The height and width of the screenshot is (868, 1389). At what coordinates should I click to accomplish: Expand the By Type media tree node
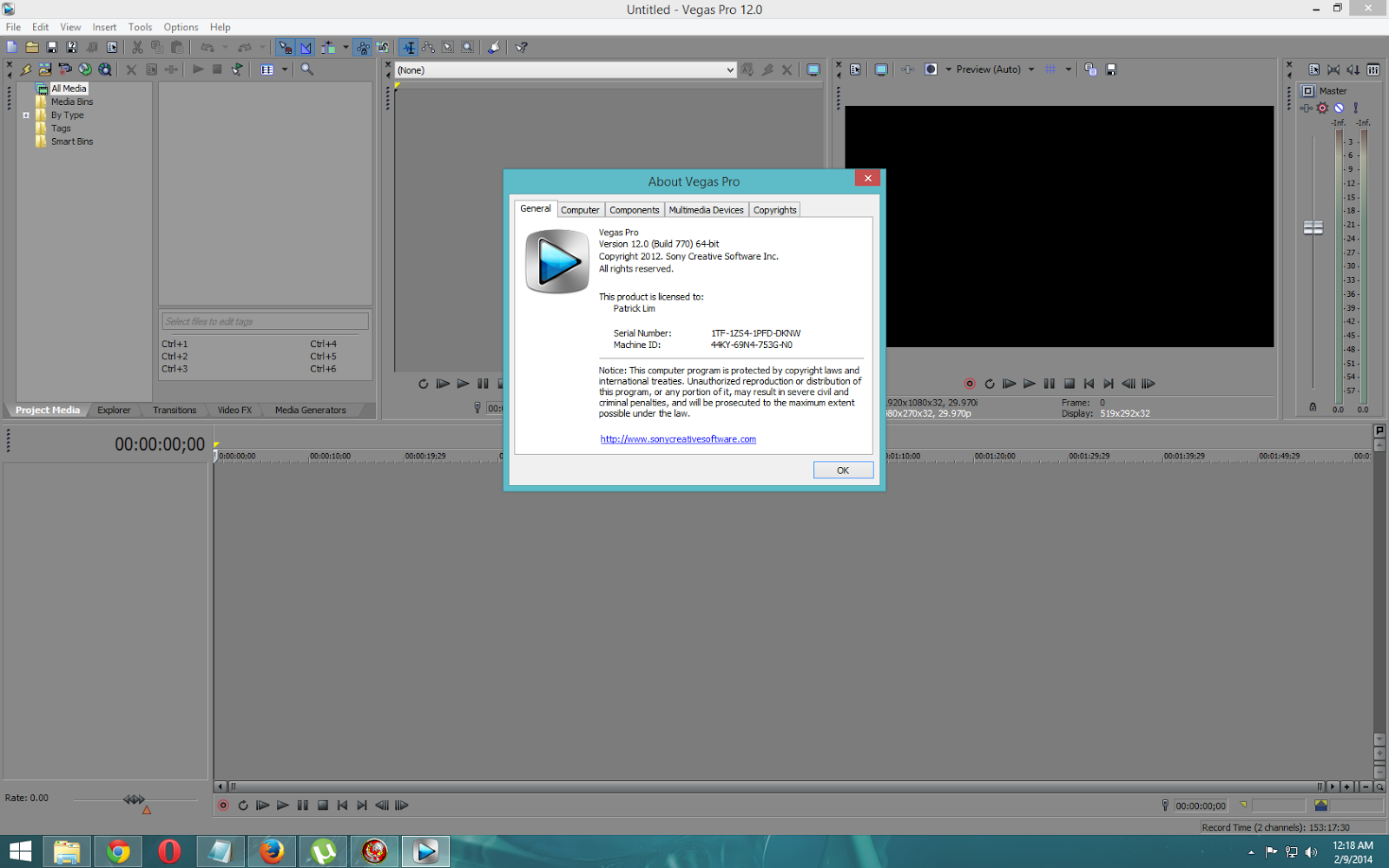pos(26,115)
